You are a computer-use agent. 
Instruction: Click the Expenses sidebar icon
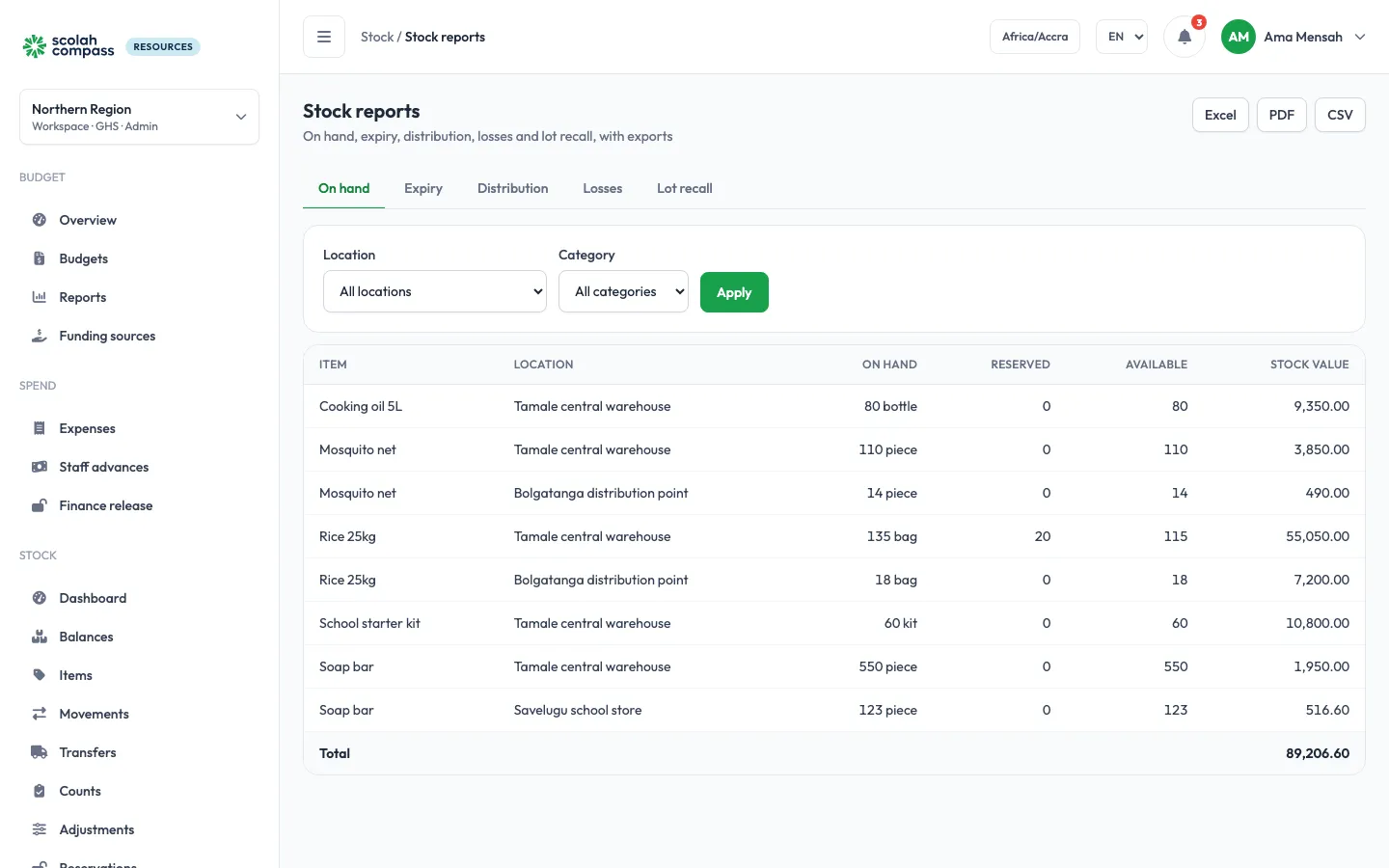coord(40,428)
